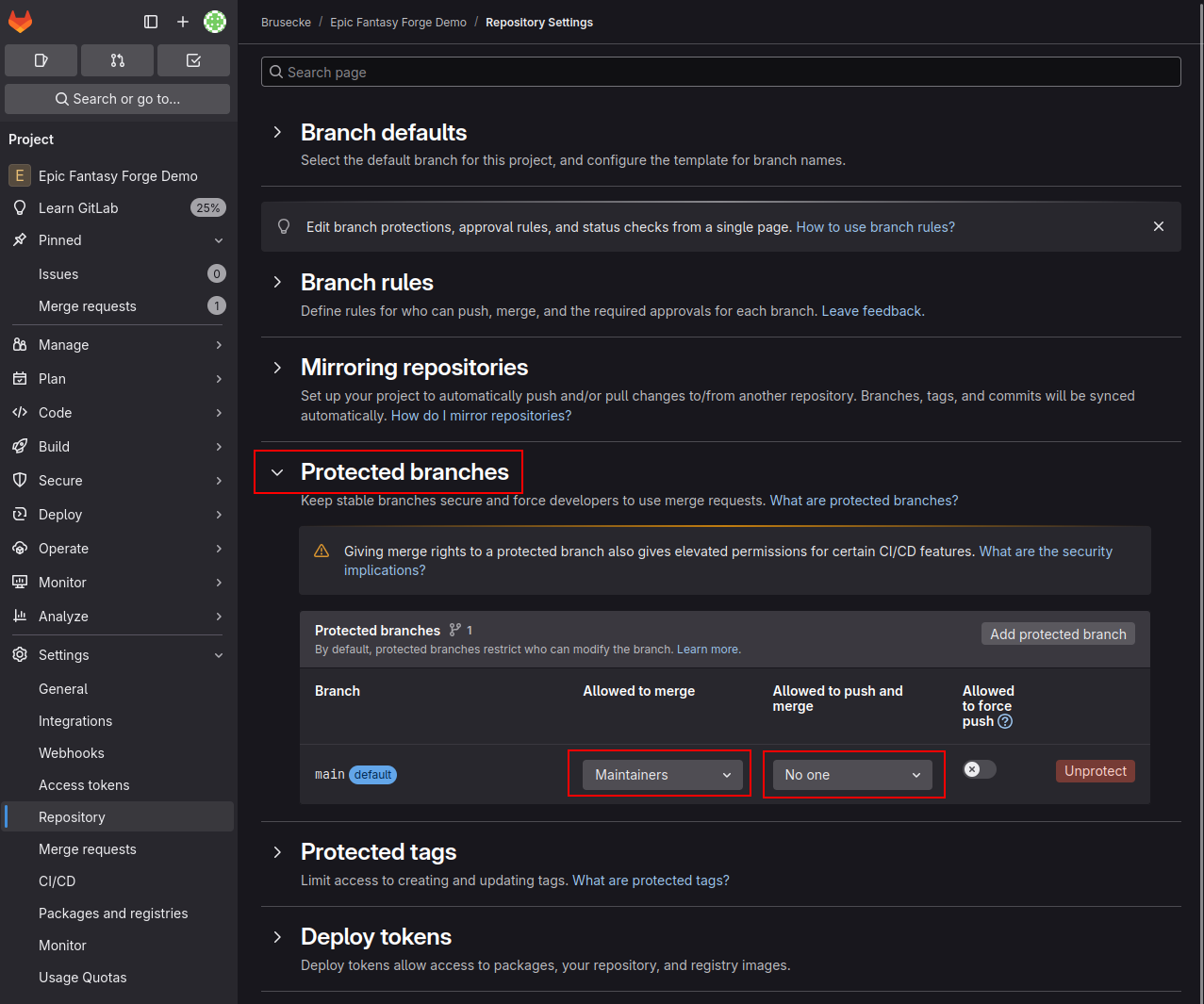Click the Plan calendar icon

20,378
